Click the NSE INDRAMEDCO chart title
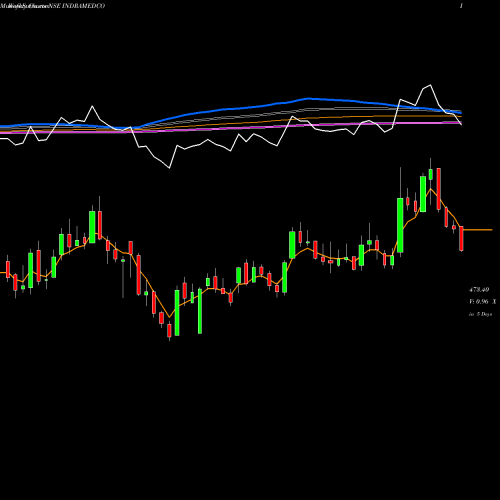The image size is (500, 500). pos(77,6)
